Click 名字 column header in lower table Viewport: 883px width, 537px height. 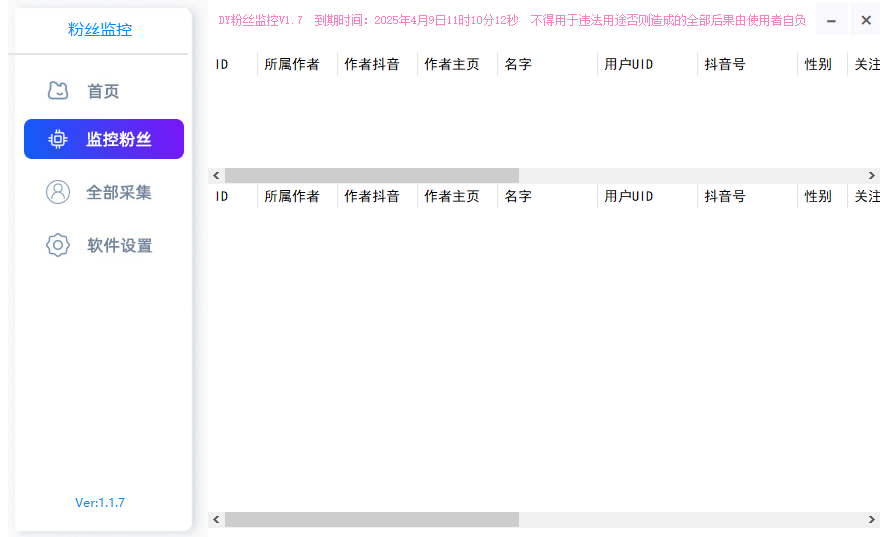click(x=518, y=196)
